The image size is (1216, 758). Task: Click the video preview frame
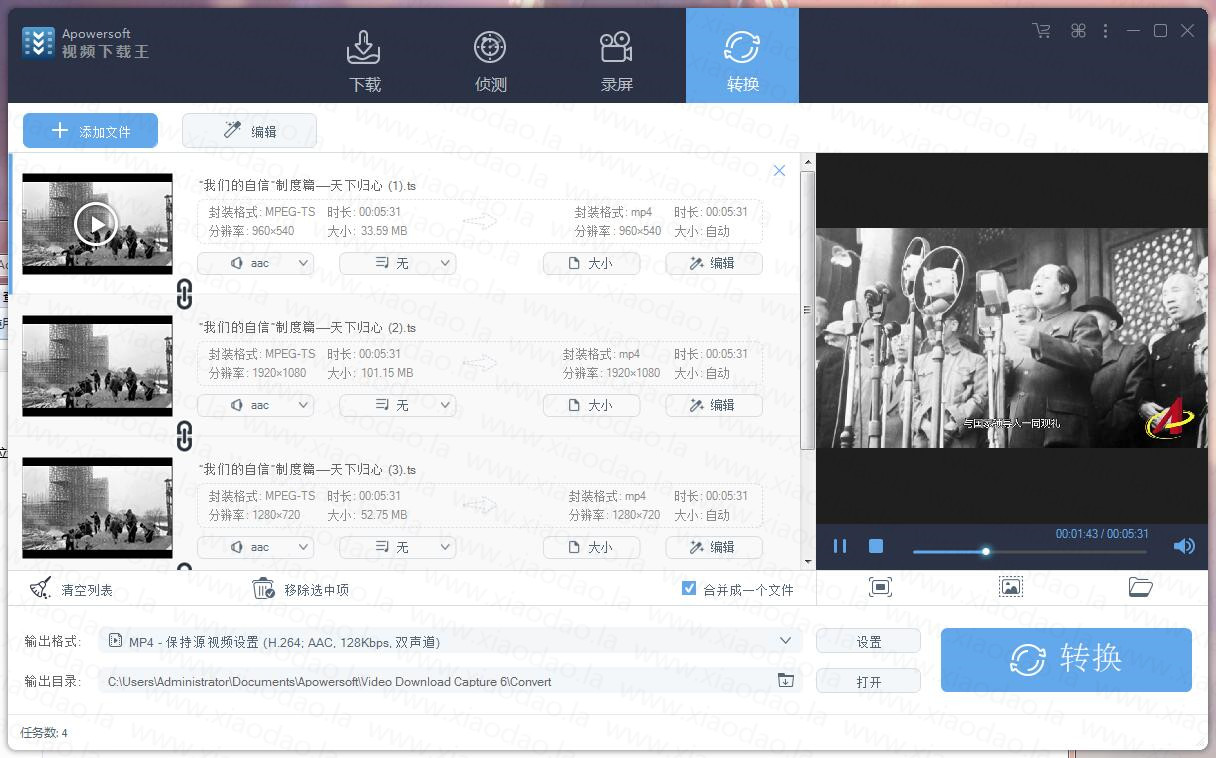[1012, 338]
